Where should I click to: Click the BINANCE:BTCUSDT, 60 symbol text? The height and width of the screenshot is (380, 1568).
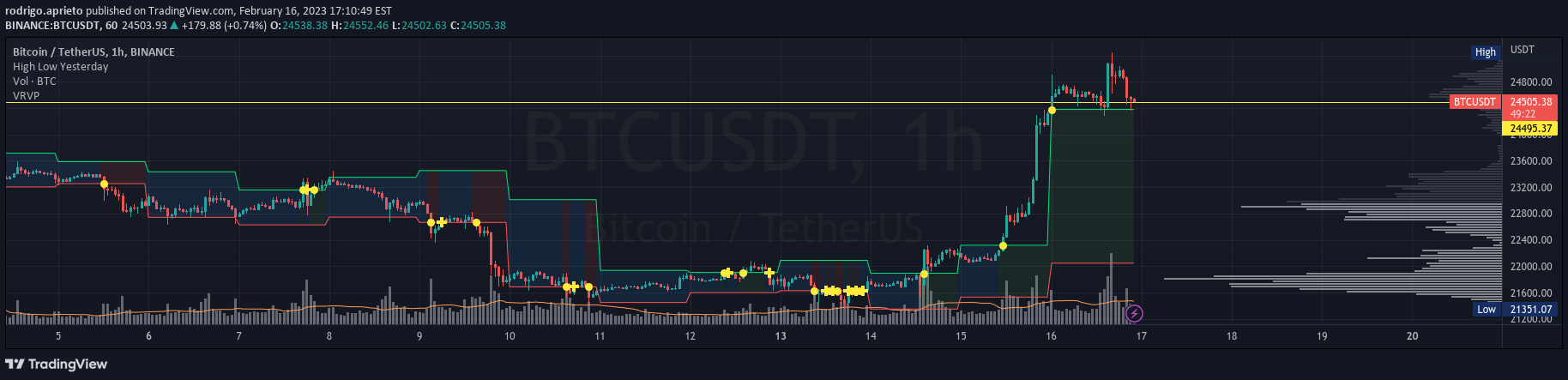click(62, 26)
